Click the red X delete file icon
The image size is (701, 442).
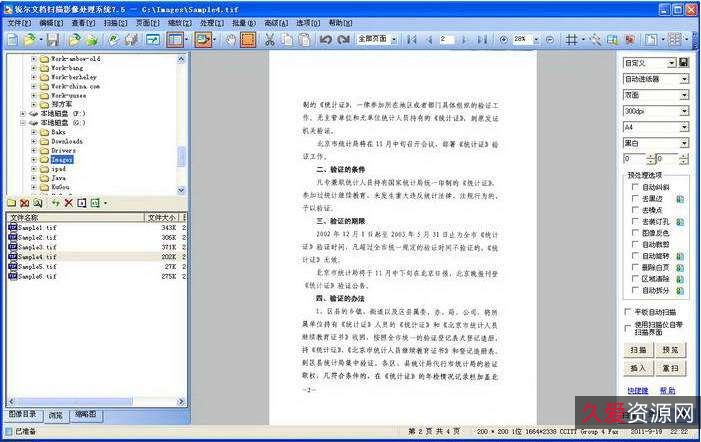pyautogui.click(x=68, y=203)
